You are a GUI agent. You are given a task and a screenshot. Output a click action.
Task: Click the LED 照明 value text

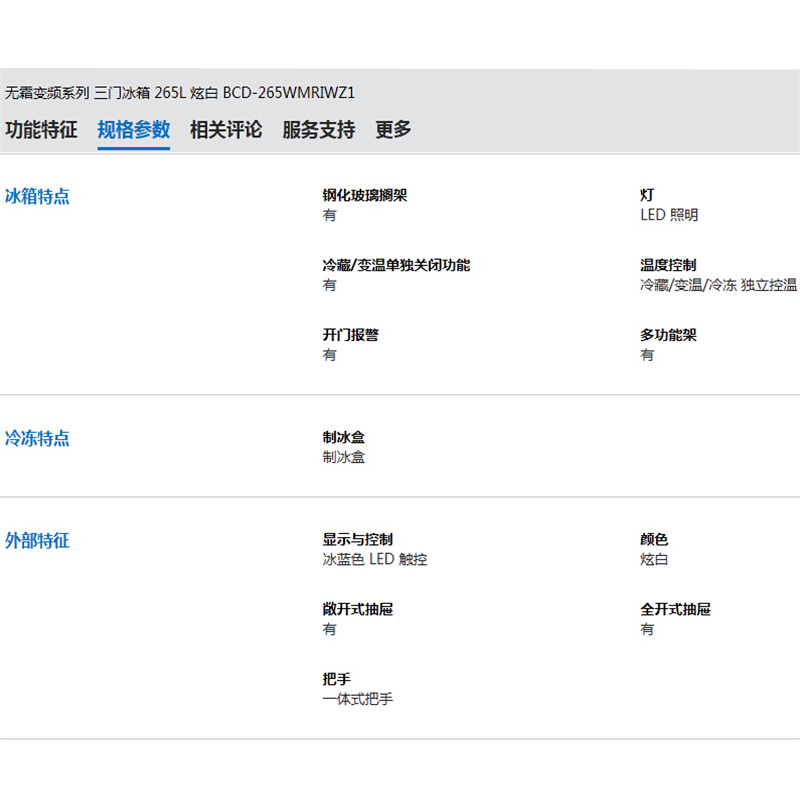pyautogui.click(x=669, y=215)
